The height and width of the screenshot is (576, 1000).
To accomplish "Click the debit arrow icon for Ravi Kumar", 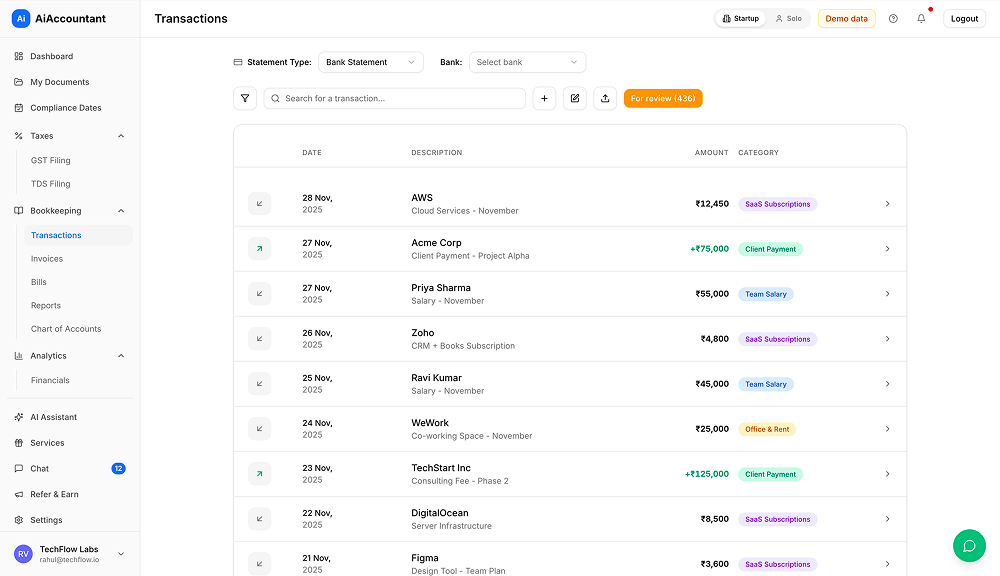I will click(x=260, y=383).
